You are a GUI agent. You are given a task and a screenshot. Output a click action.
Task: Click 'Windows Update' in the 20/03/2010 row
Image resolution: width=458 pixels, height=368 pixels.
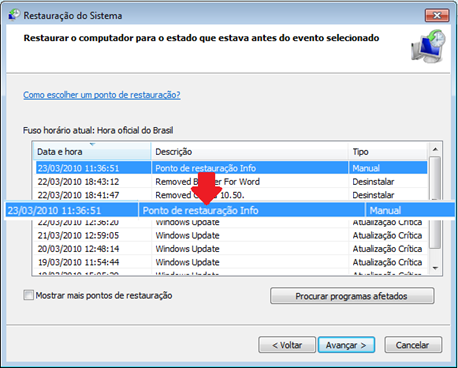tap(187, 249)
